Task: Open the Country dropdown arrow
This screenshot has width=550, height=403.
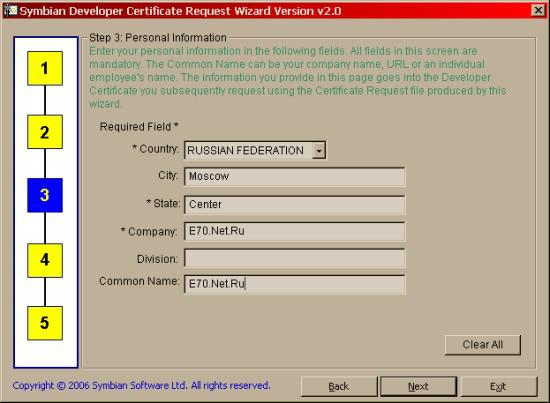Action: tap(318, 150)
